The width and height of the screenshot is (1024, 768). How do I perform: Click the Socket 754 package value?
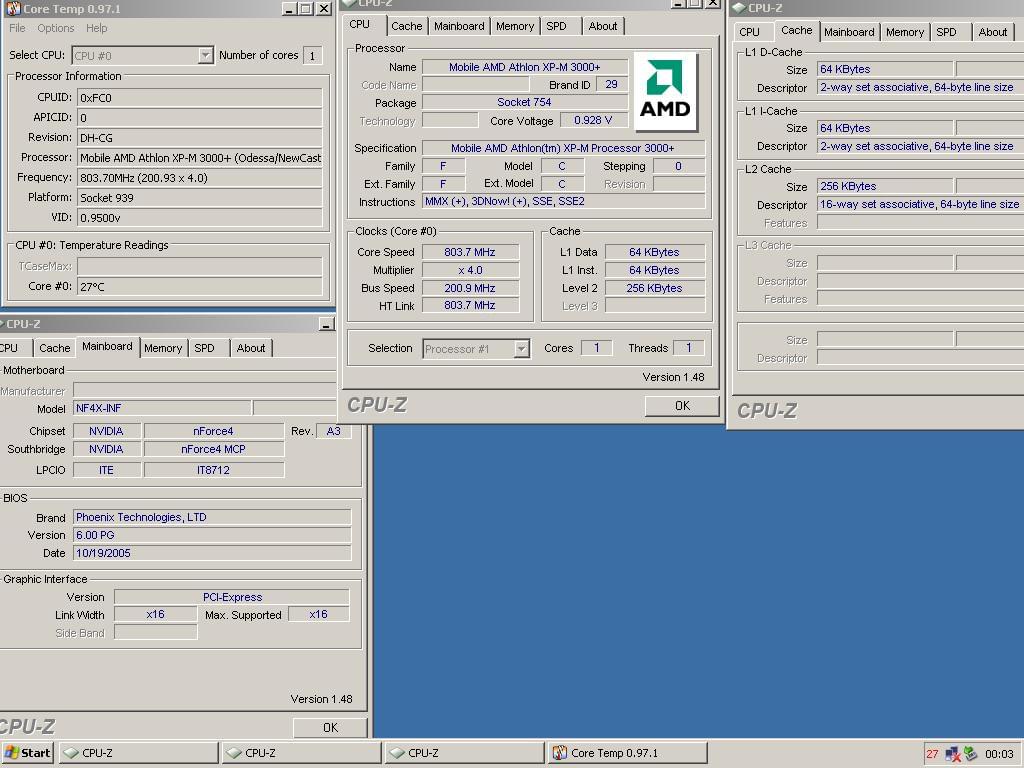524,102
